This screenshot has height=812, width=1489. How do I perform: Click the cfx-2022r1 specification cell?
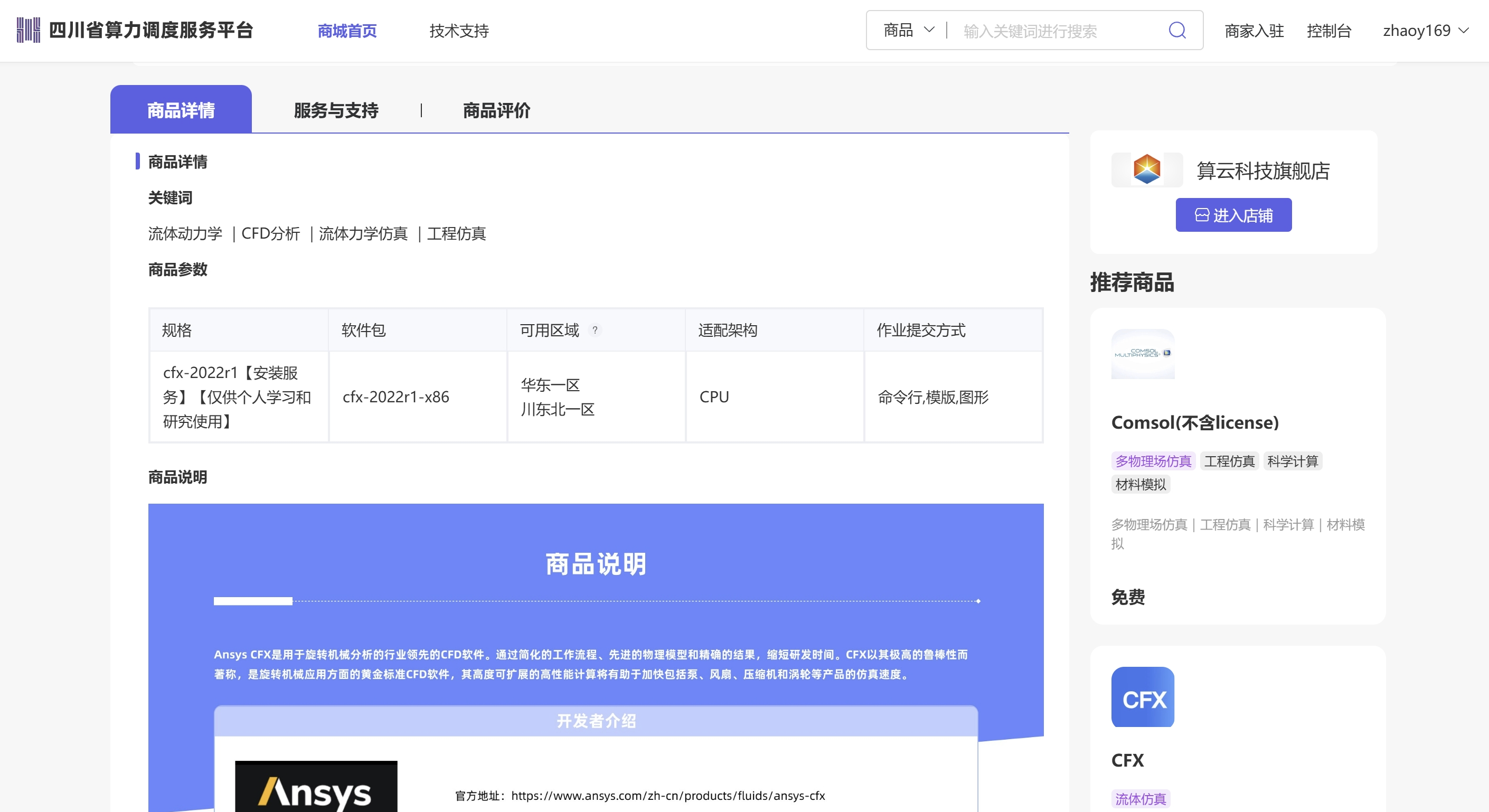pyautogui.click(x=238, y=397)
